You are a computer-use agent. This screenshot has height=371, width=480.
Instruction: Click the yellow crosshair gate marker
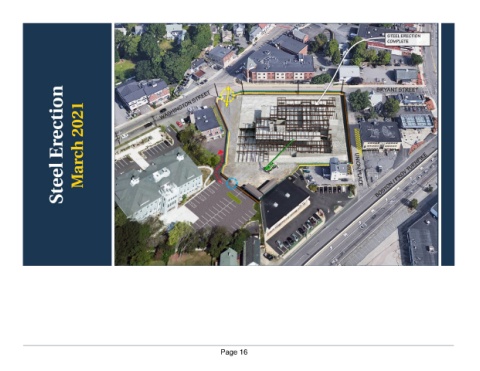point(227,96)
